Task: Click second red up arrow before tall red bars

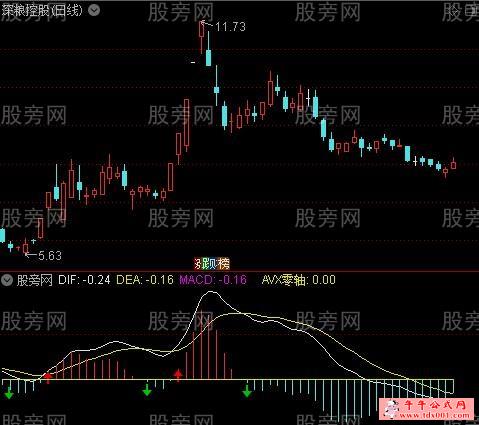Action: point(179,375)
